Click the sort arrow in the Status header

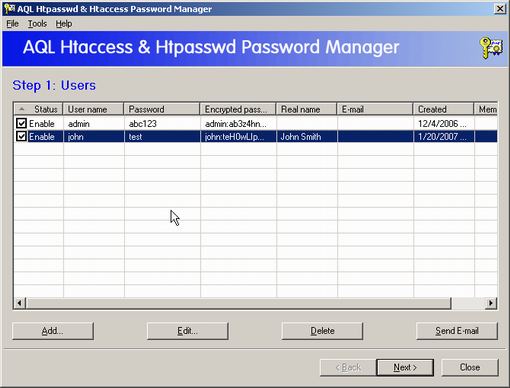click(22, 109)
